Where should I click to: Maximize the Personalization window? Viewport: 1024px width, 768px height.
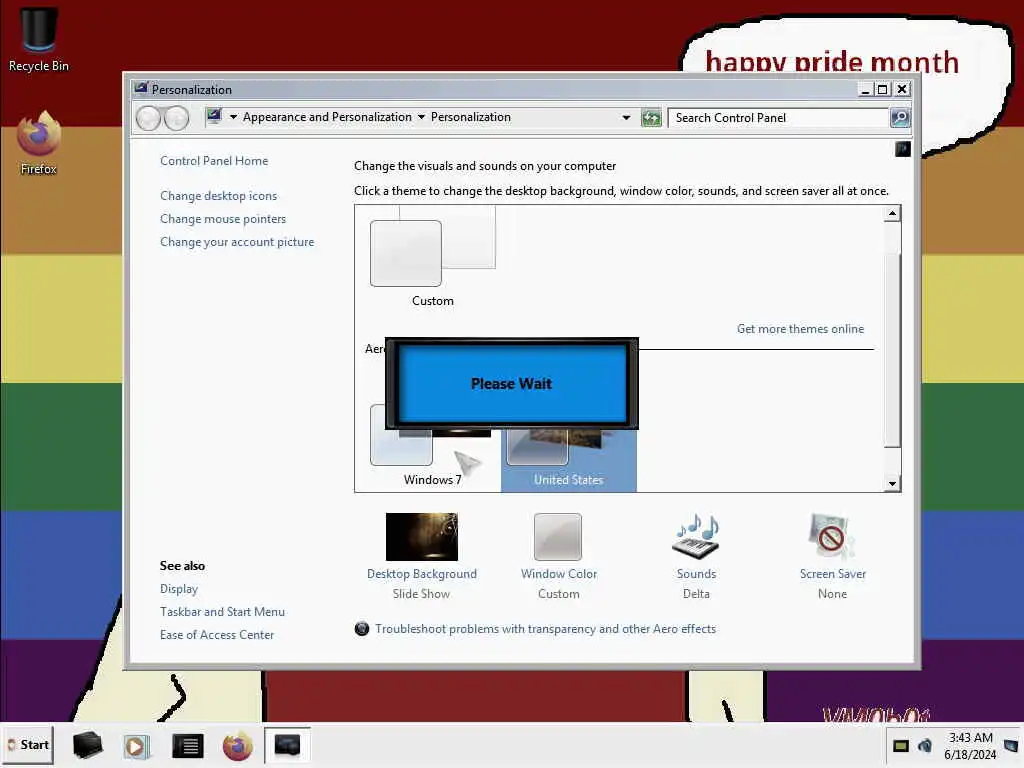pyautogui.click(x=882, y=89)
